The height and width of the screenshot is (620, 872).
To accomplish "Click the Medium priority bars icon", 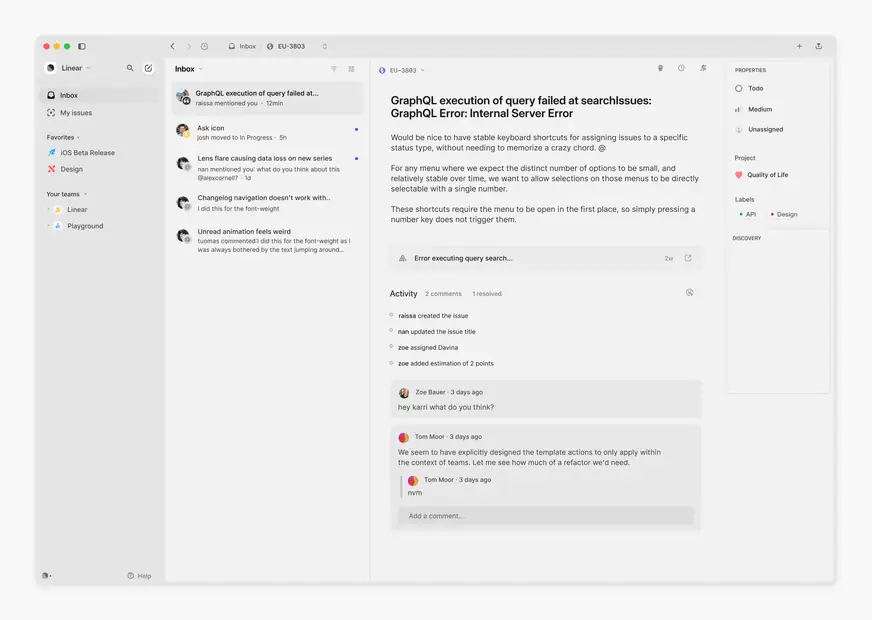I will point(738,110).
